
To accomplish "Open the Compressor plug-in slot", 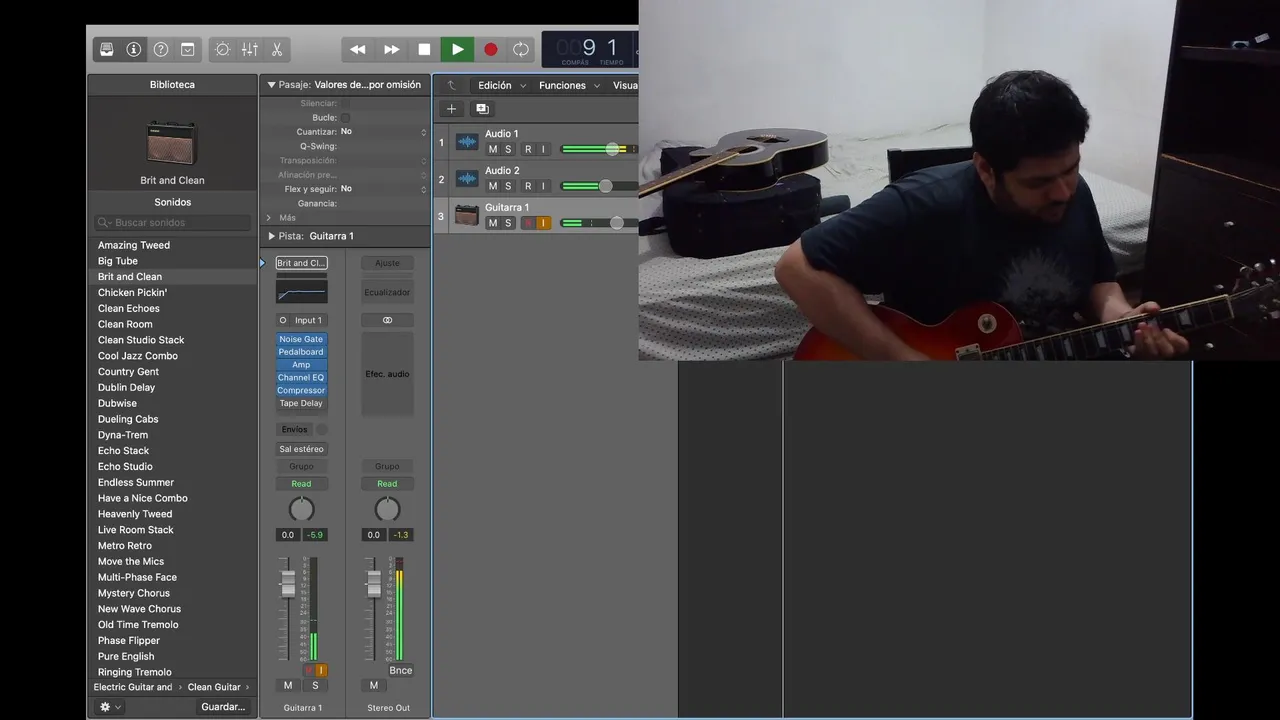I will (301, 390).
